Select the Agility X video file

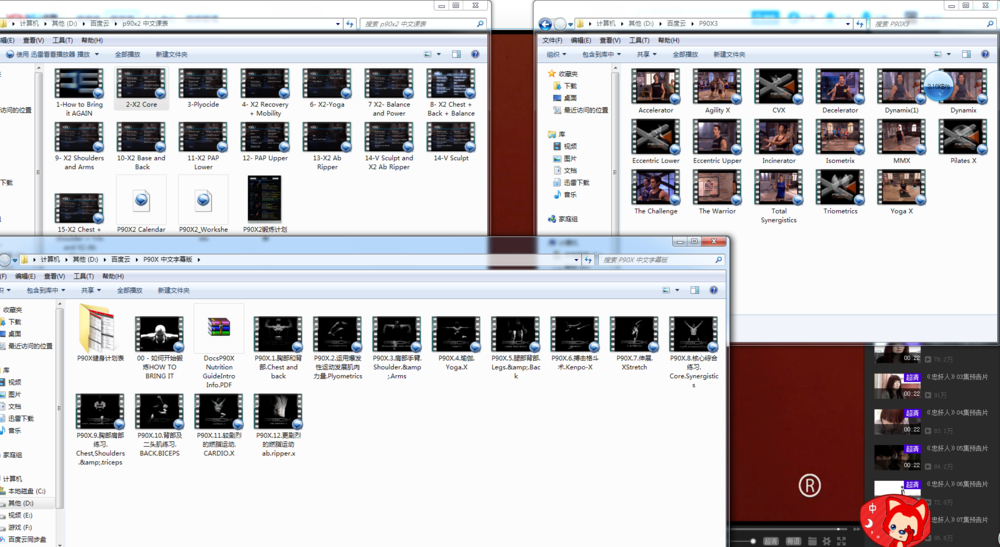717,92
